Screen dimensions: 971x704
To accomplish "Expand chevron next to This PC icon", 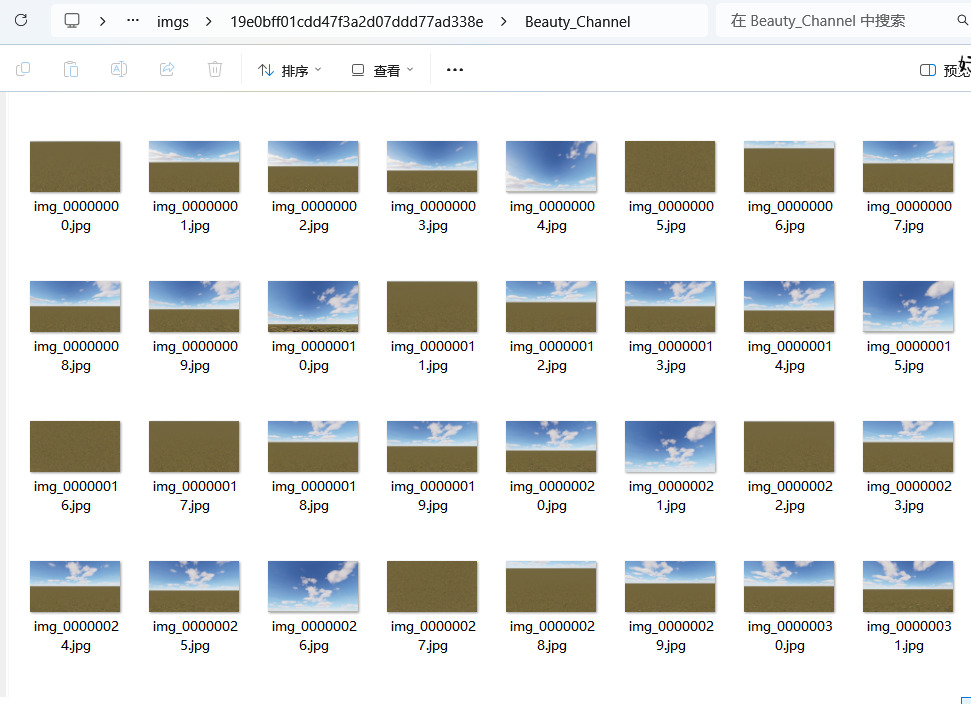I will pyautogui.click(x=103, y=22).
